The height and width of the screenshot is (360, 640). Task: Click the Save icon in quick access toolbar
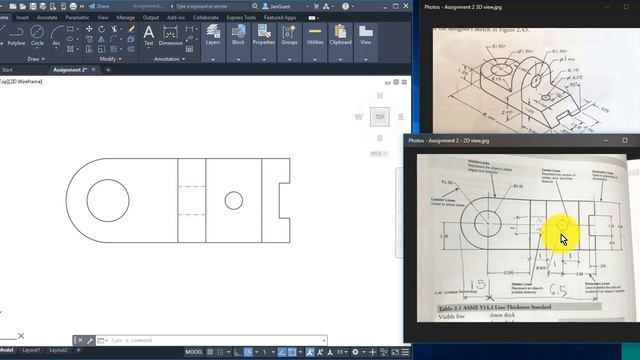[33, 7]
